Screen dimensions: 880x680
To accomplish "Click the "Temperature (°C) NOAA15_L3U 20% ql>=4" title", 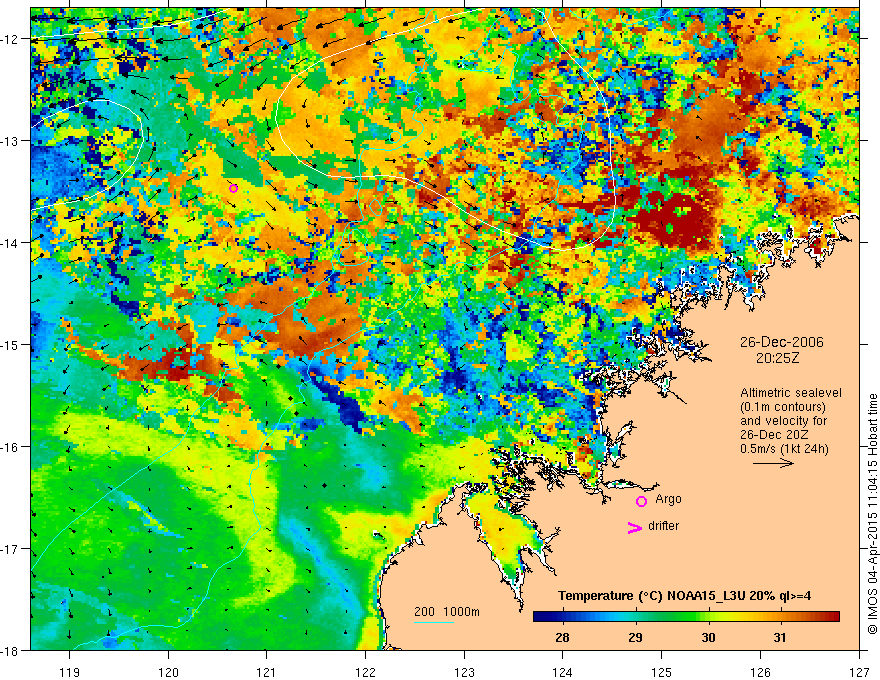I will pos(684,596).
